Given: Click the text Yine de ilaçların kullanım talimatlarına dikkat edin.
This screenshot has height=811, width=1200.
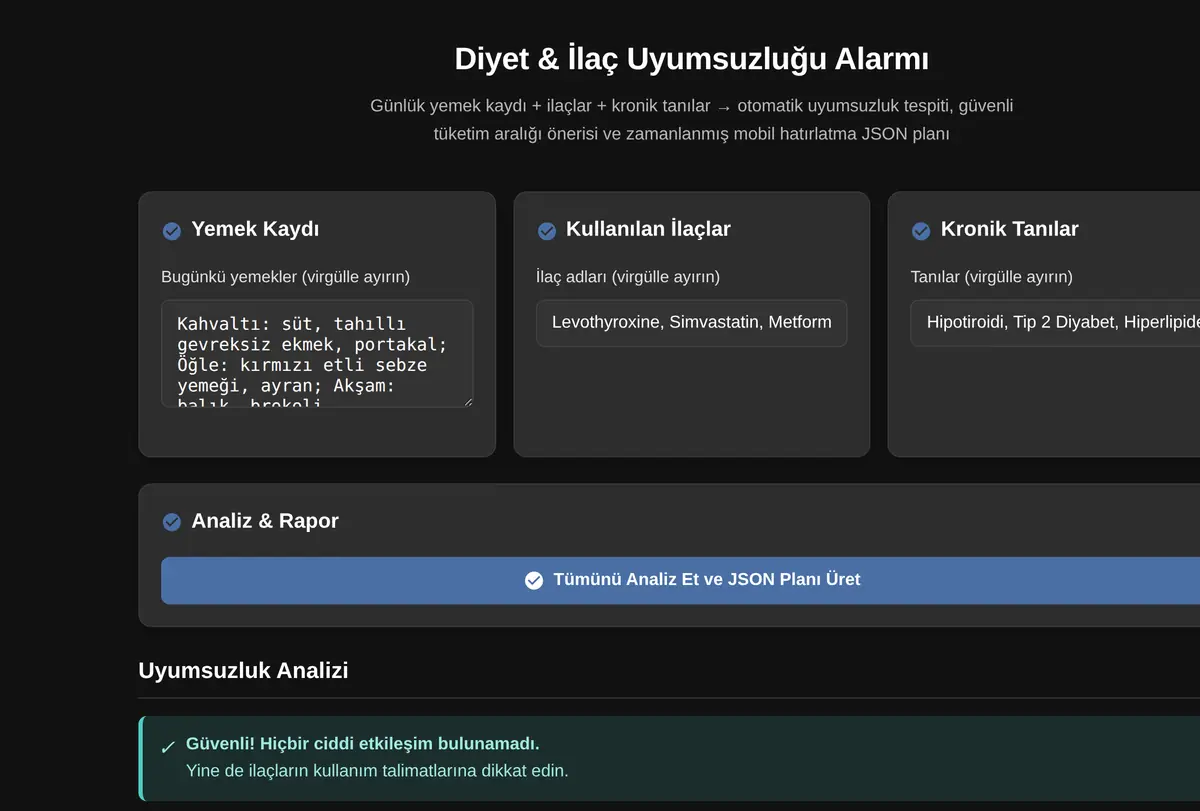Looking at the screenshot, I should tap(377, 771).
